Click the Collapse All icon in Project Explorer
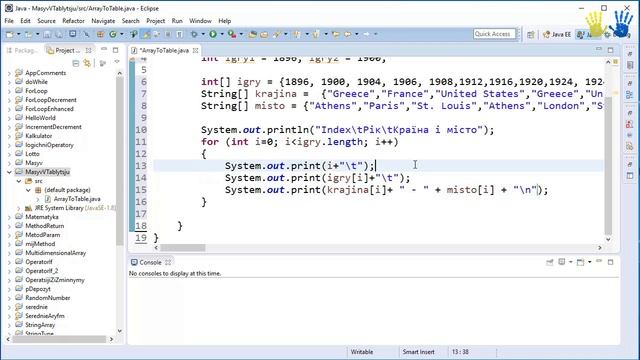 [76, 63]
